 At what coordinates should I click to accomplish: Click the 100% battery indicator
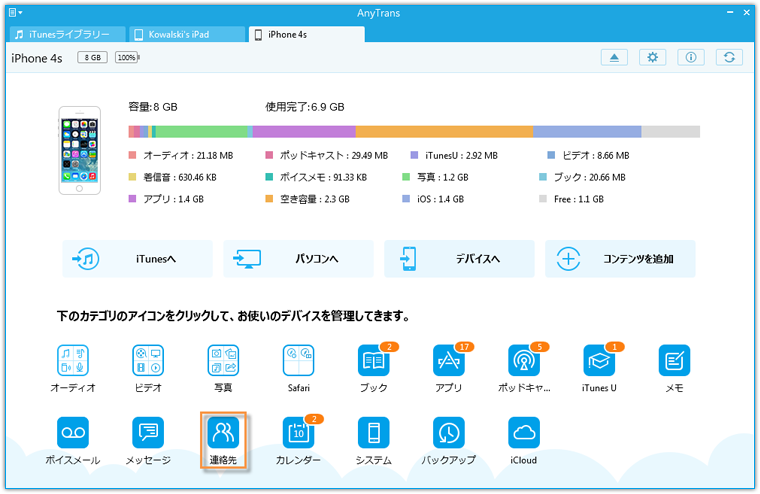(127, 57)
